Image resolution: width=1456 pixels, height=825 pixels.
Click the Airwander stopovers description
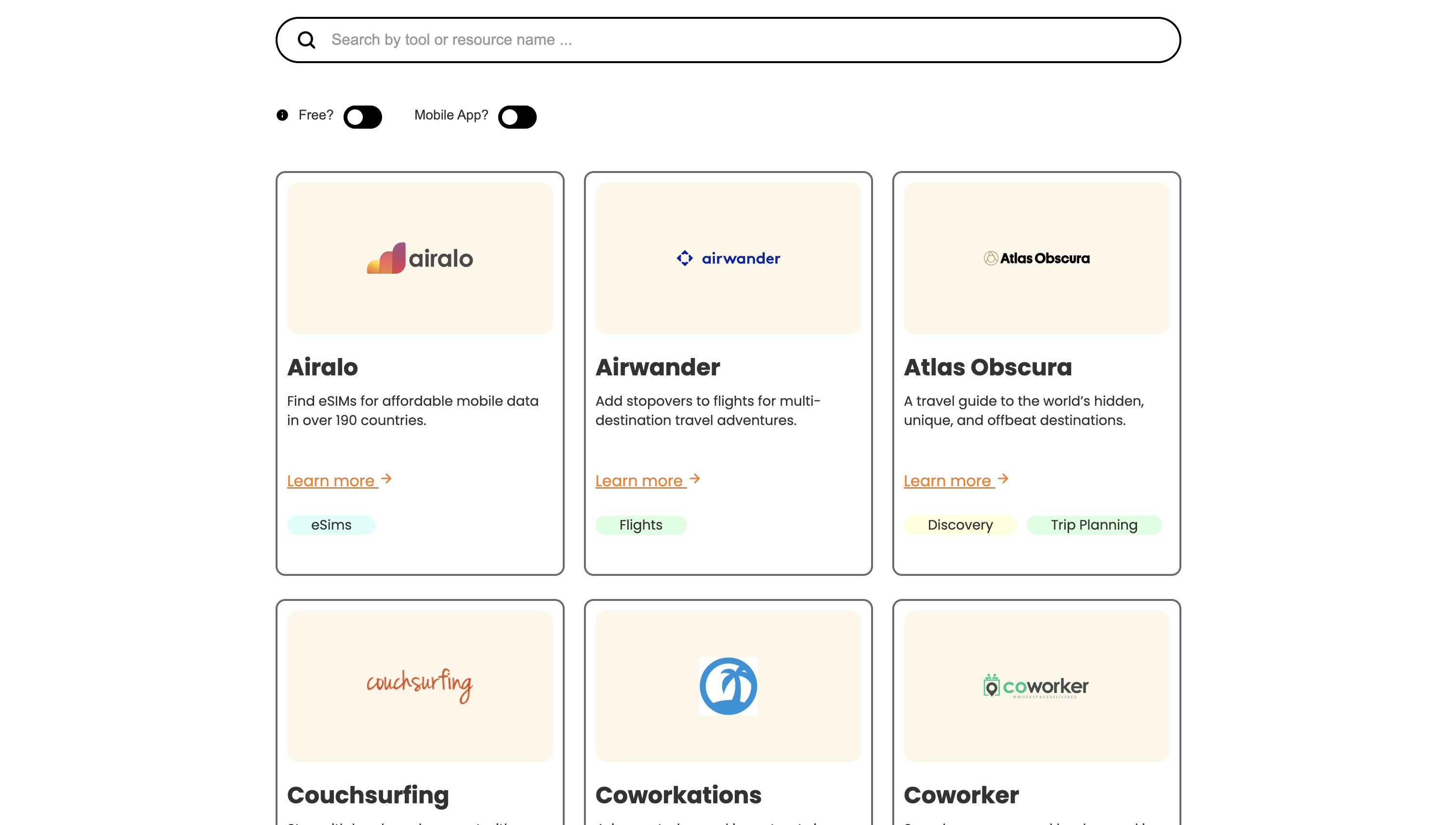708,410
